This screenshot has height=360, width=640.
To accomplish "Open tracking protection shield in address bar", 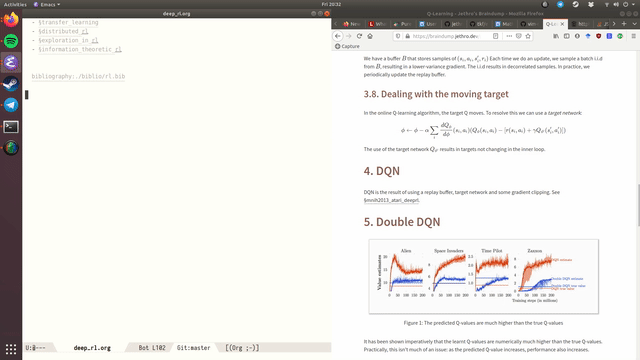I will (x=398, y=36).
